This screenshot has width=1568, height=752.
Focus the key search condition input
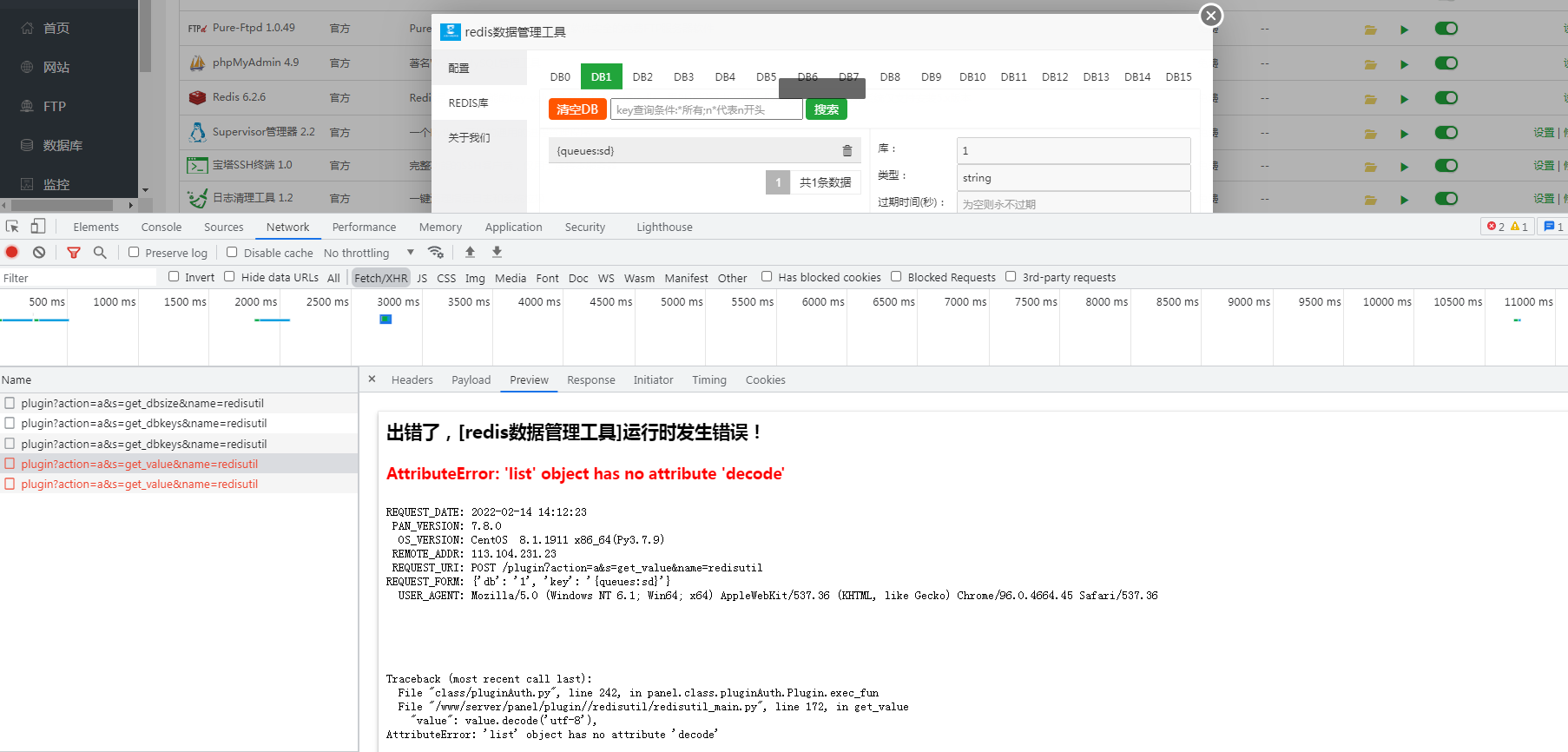tap(707, 109)
